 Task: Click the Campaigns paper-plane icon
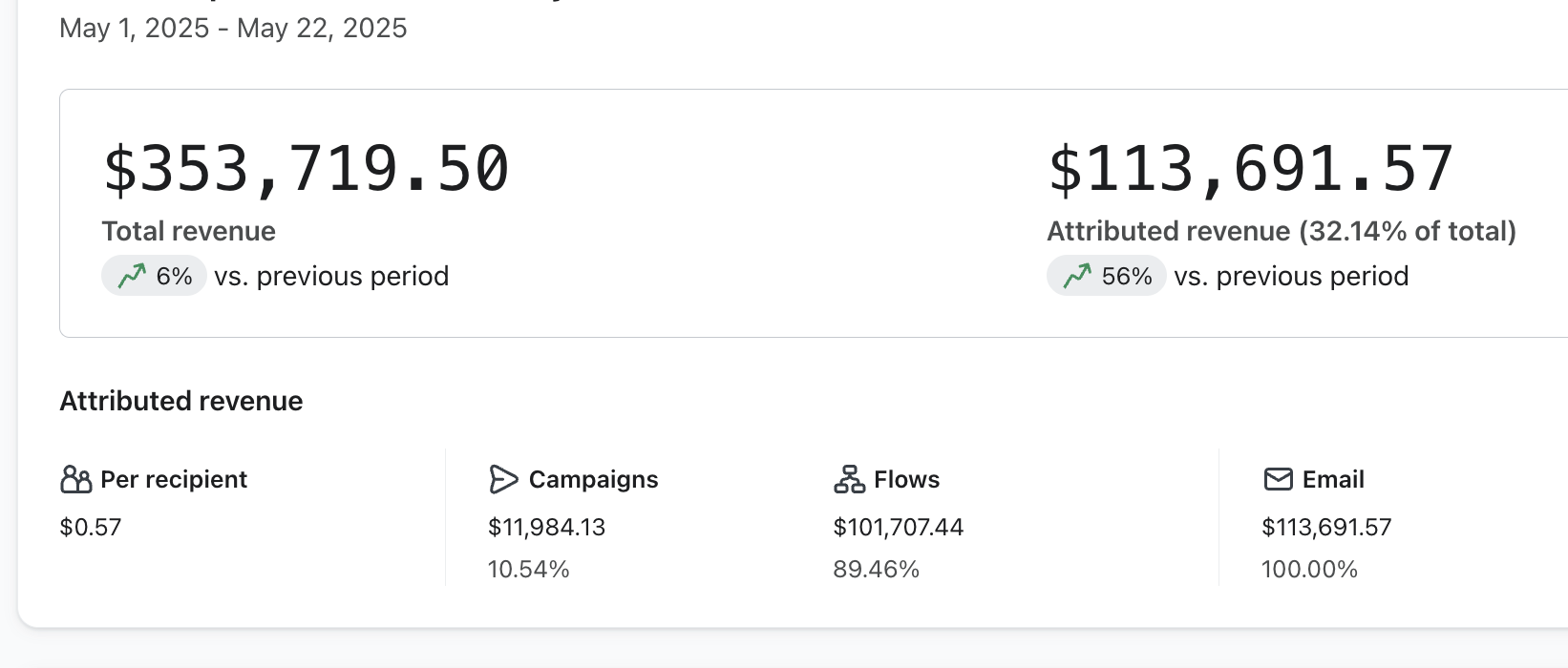(503, 479)
